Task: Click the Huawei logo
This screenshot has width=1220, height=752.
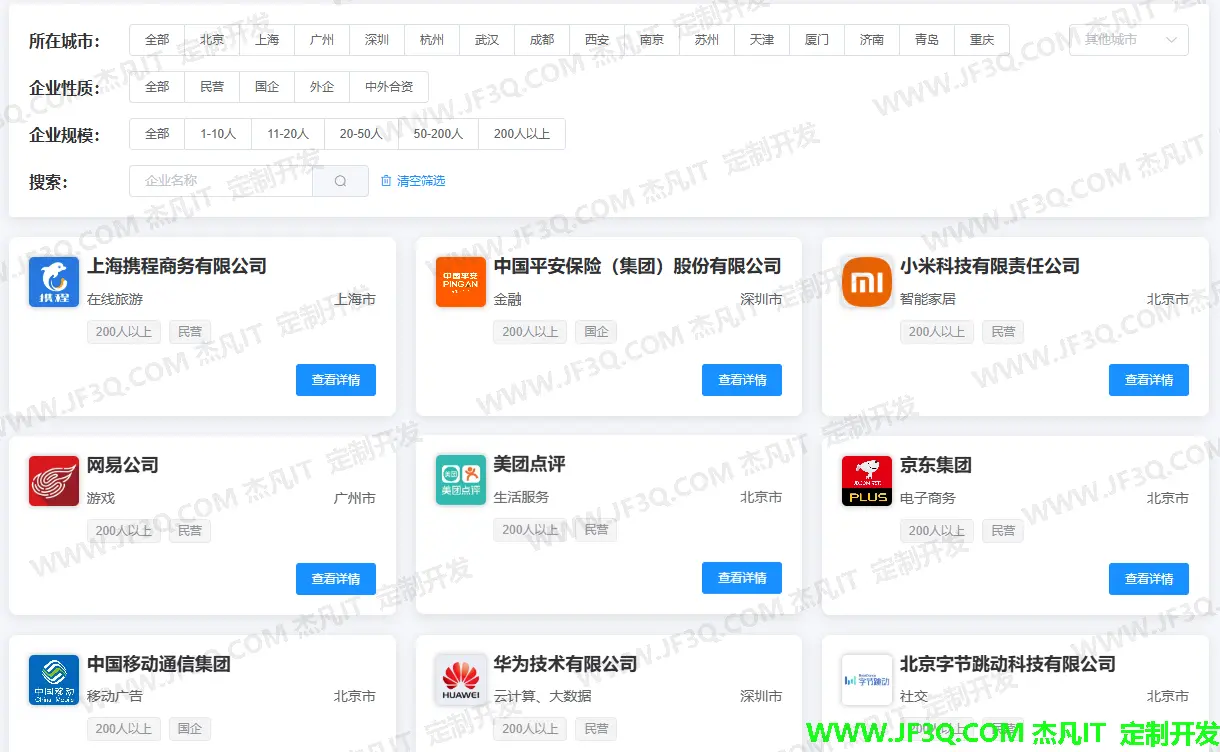Action: [461, 680]
